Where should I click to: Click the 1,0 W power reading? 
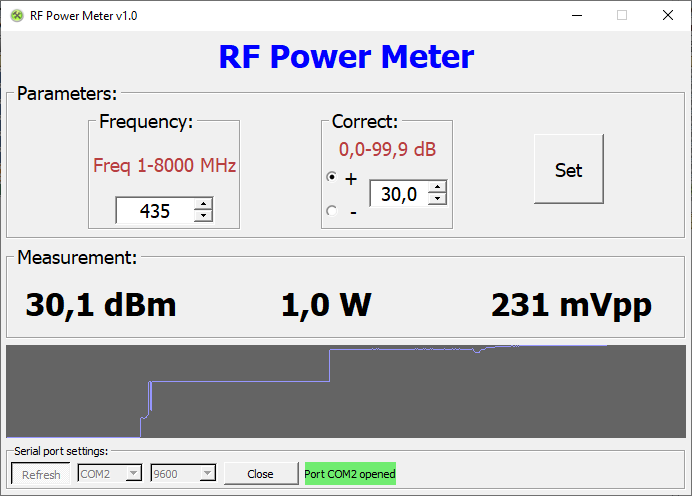pyautogui.click(x=326, y=305)
